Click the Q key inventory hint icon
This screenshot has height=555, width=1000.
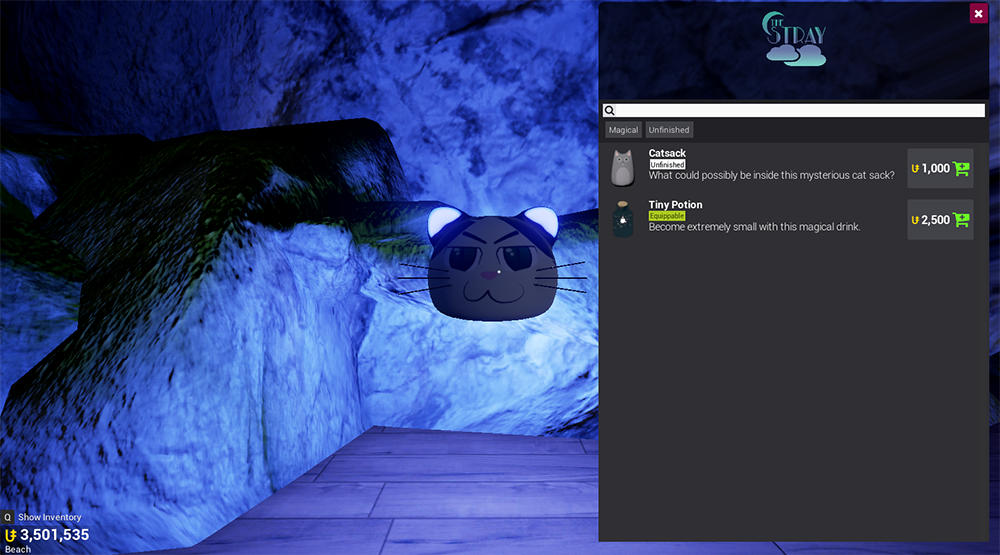(x=8, y=517)
